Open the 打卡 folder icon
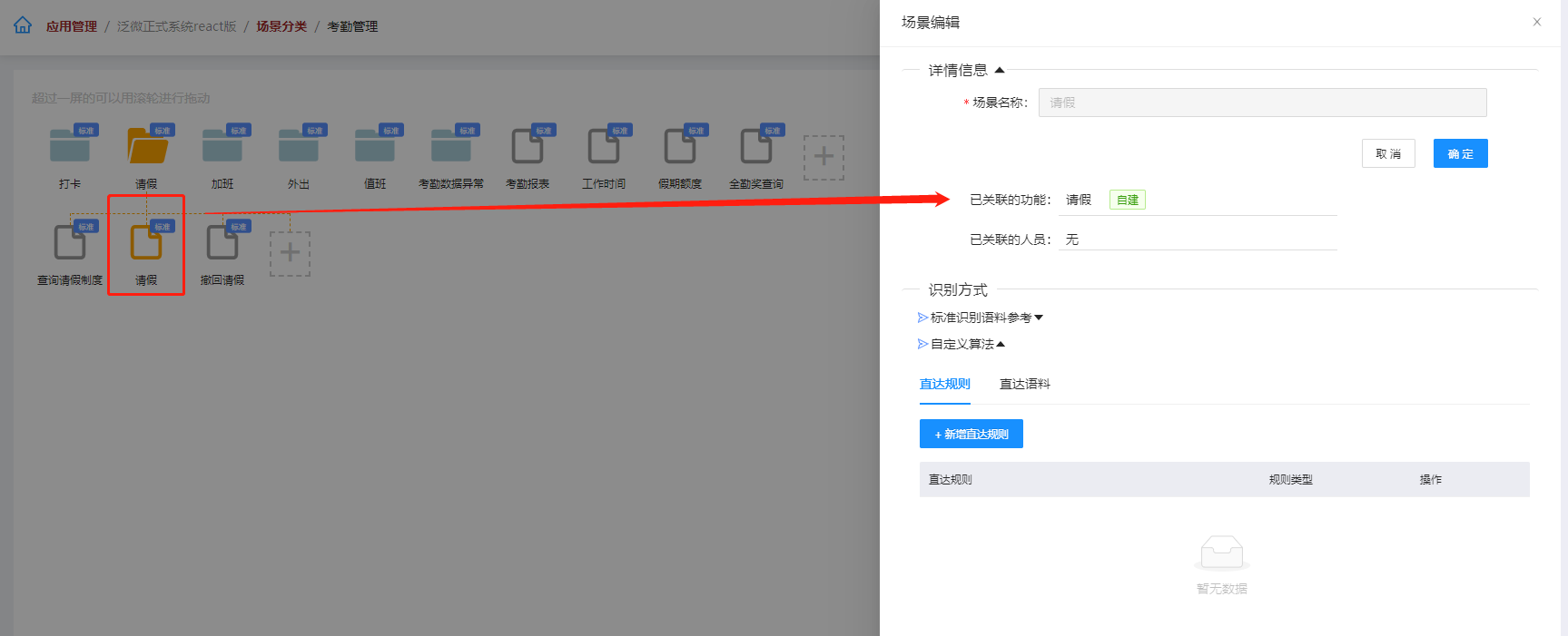Viewport: 1568px width, 636px height. 70,145
